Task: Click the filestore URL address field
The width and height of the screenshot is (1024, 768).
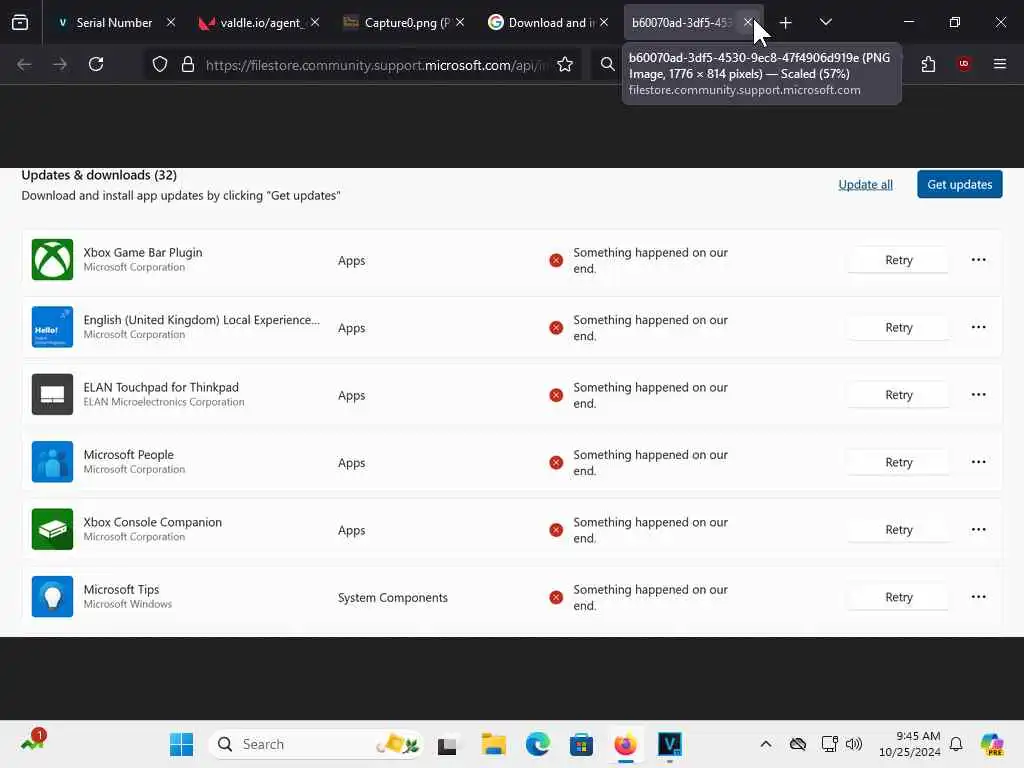Action: coord(376,65)
